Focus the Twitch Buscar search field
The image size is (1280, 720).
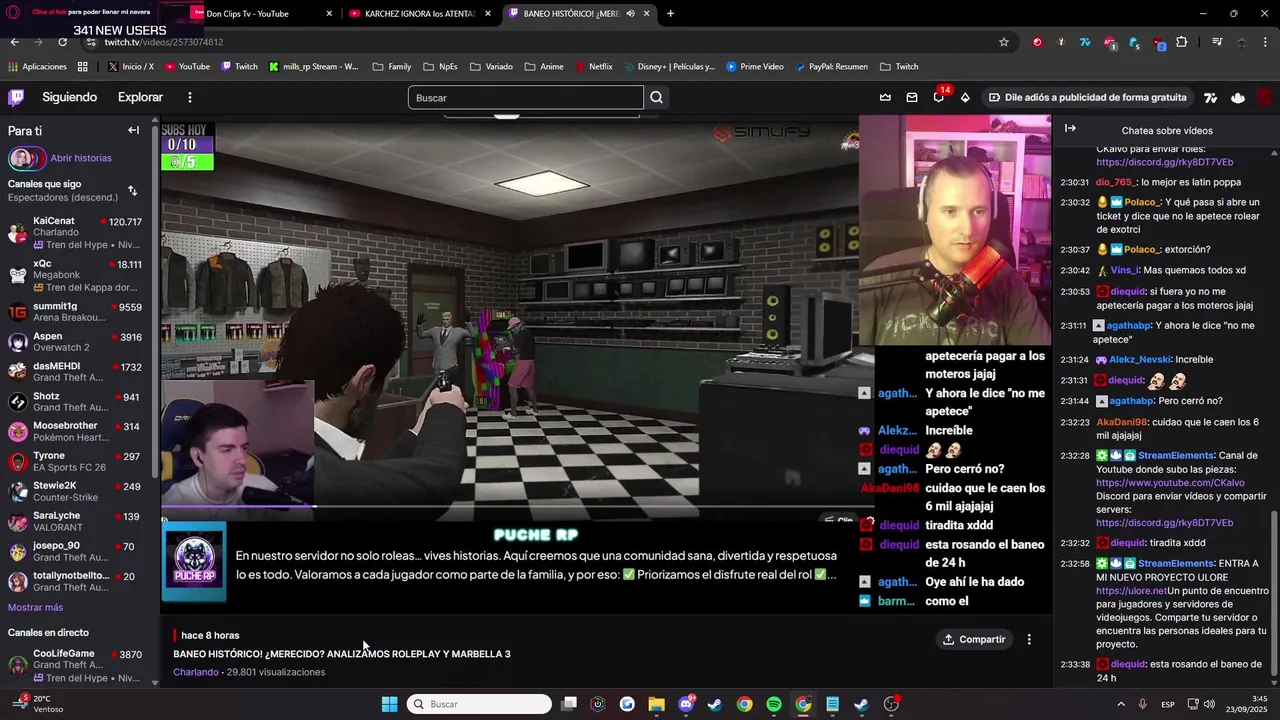pyautogui.click(x=525, y=97)
